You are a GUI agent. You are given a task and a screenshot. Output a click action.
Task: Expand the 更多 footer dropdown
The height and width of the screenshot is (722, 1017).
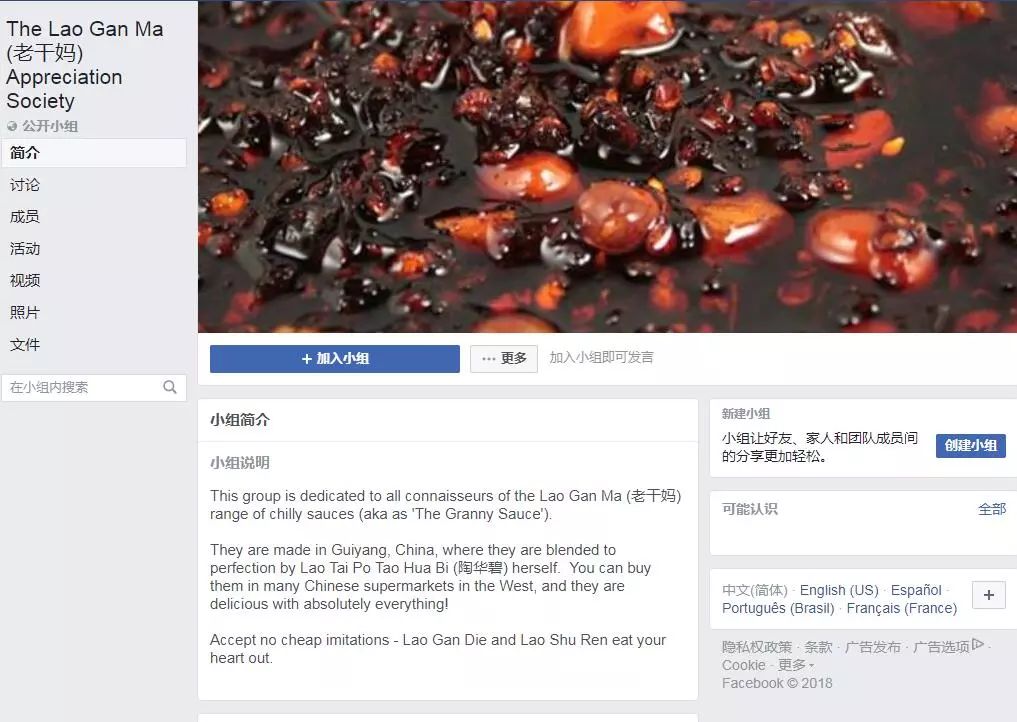(x=796, y=665)
